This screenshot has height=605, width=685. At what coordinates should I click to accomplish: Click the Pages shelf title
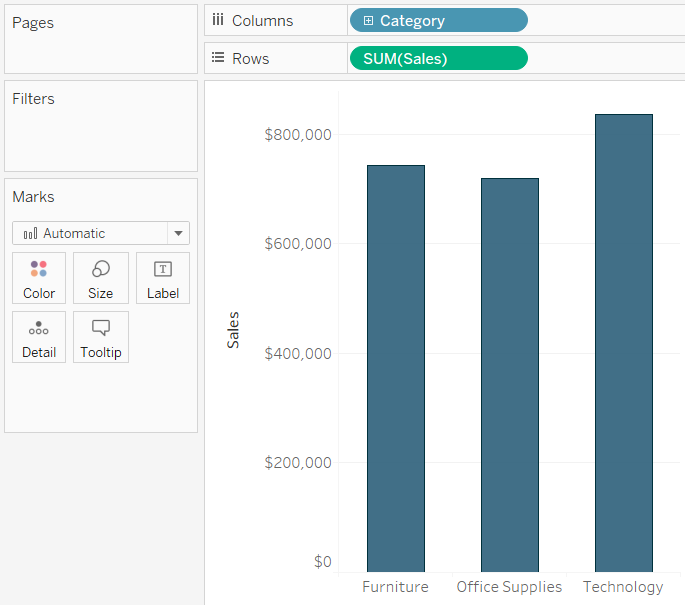(33, 23)
